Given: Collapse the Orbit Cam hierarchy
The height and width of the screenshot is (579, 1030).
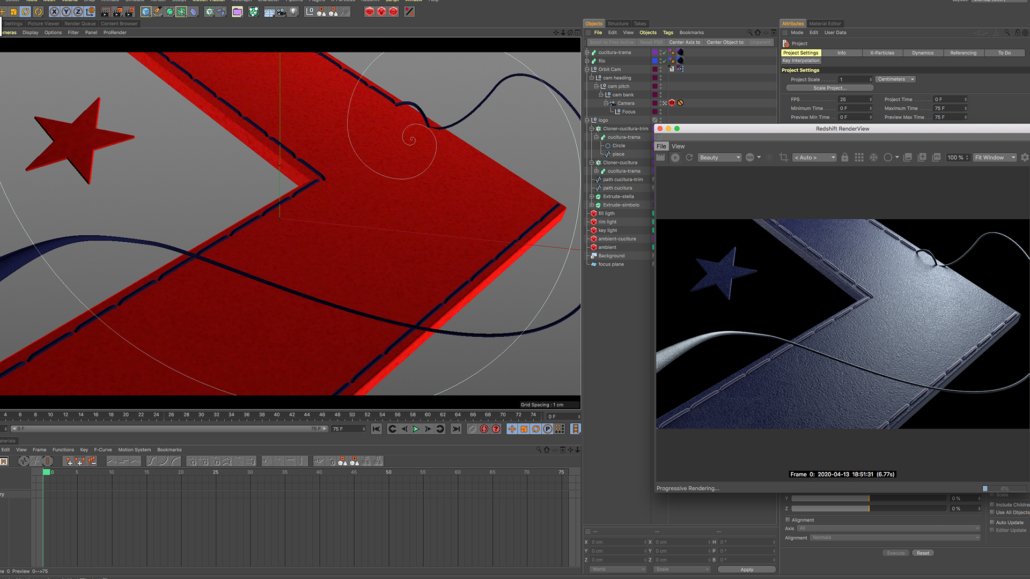Looking at the screenshot, I should coord(587,69).
